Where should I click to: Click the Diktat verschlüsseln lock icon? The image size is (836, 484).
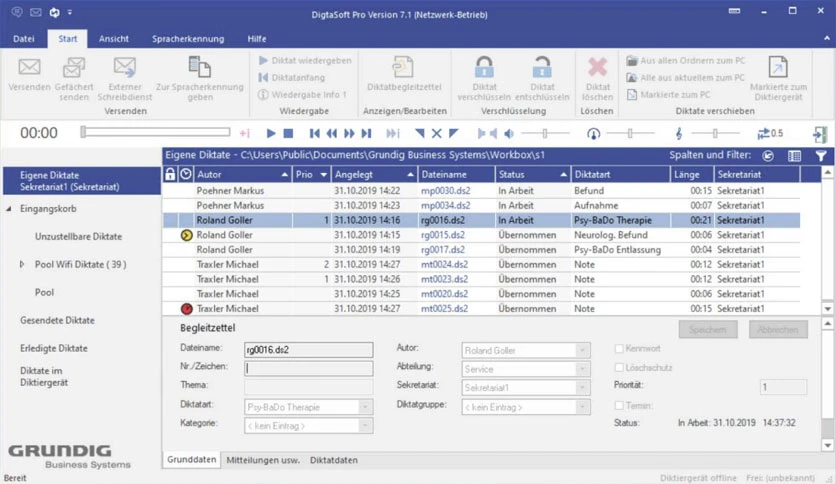(484, 67)
